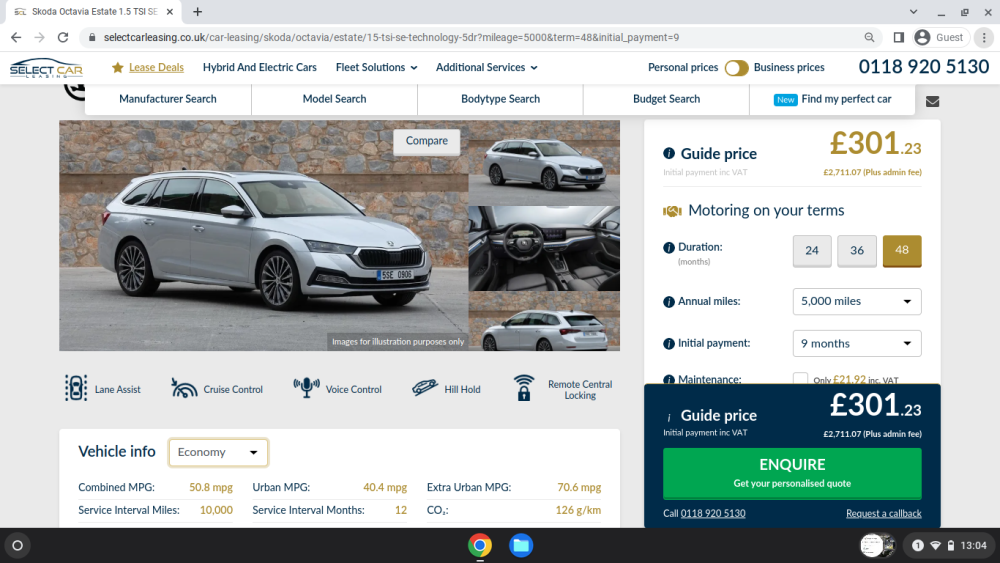Open the Initial payment dropdown
The height and width of the screenshot is (563, 1000).
point(857,344)
